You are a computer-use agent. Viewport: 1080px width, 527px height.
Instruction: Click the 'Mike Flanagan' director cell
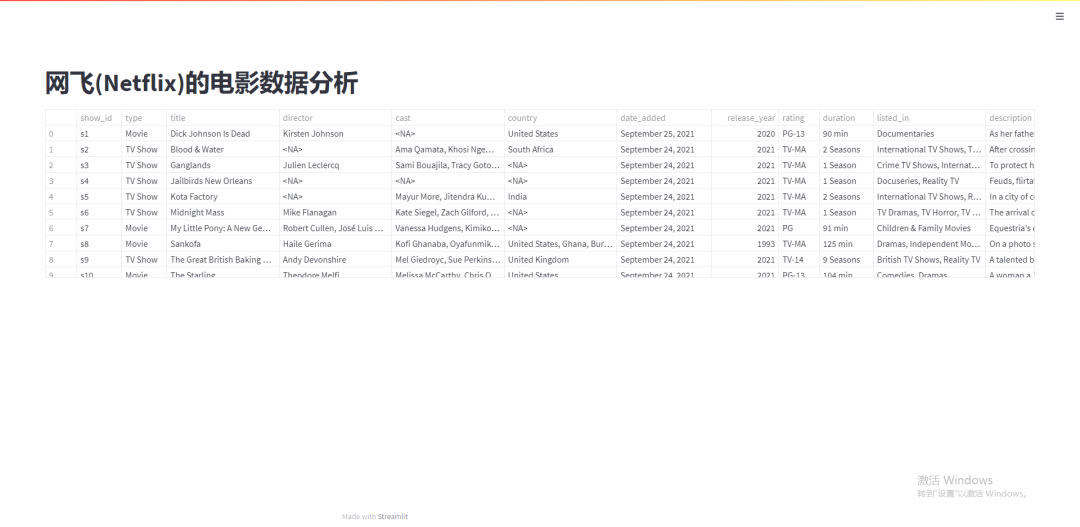pyautogui.click(x=335, y=213)
